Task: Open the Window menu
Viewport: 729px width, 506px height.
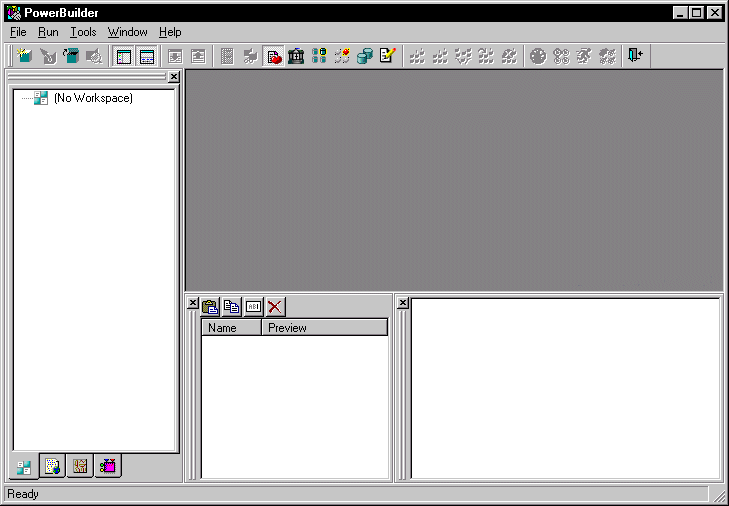Action: [x=127, y=32]
